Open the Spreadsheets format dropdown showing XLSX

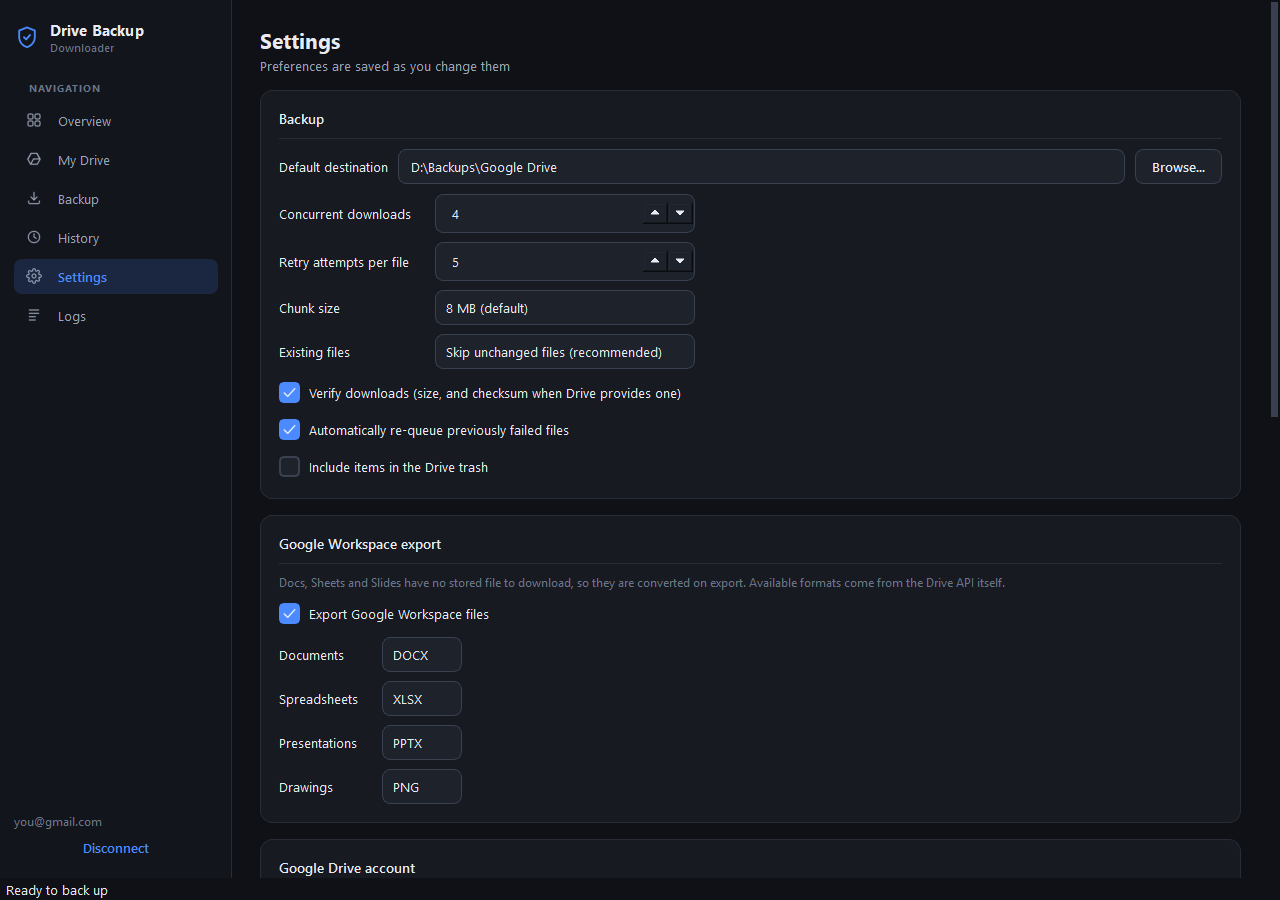coord(422,699)
